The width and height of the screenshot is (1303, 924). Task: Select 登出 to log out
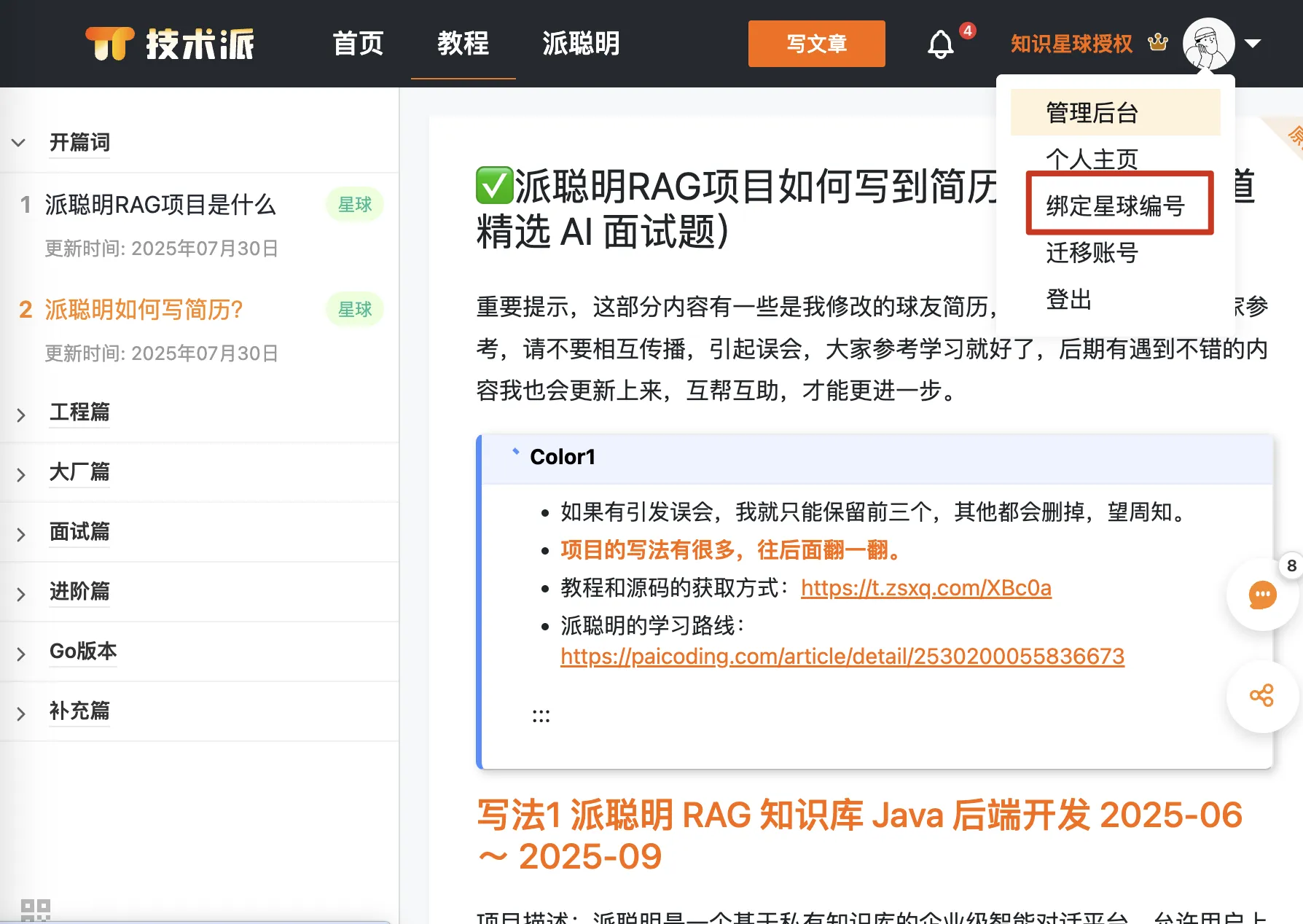pyautogui.click(x=1068, y=299)
